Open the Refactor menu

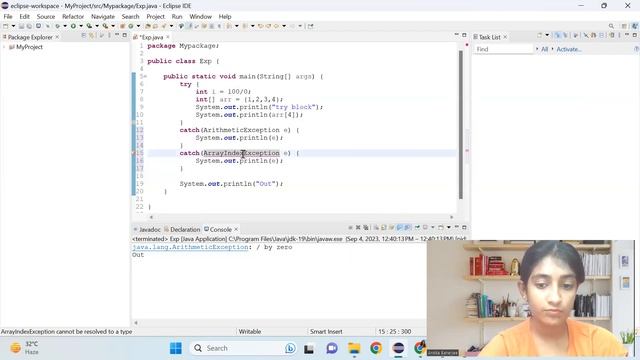click(73, 16)
